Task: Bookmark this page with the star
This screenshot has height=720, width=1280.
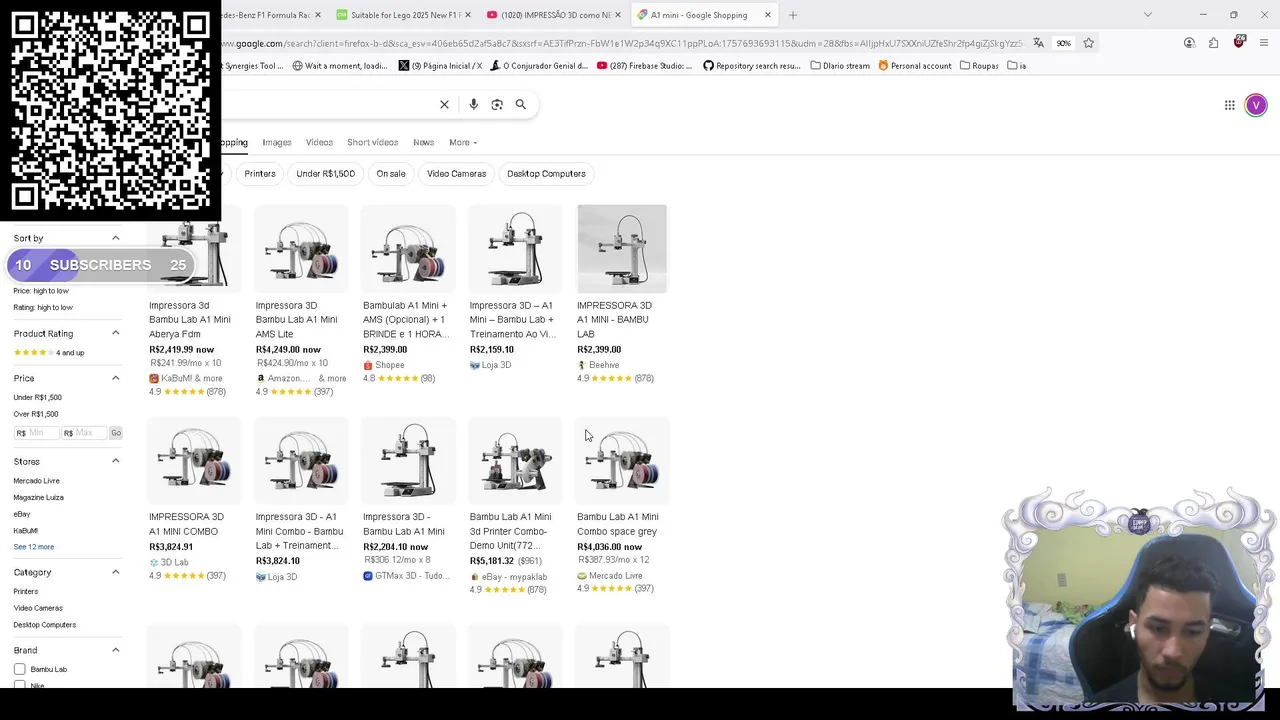Action: tap(1088, 43)
